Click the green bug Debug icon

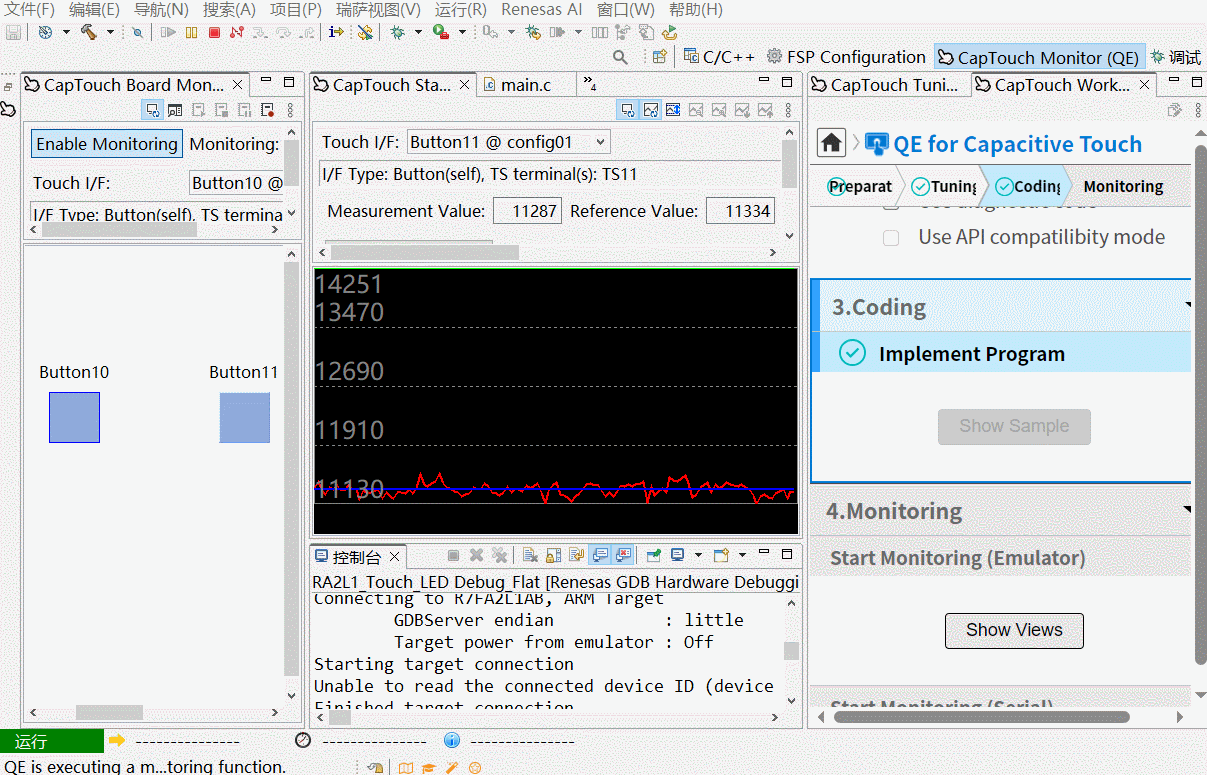pos(397,32)
